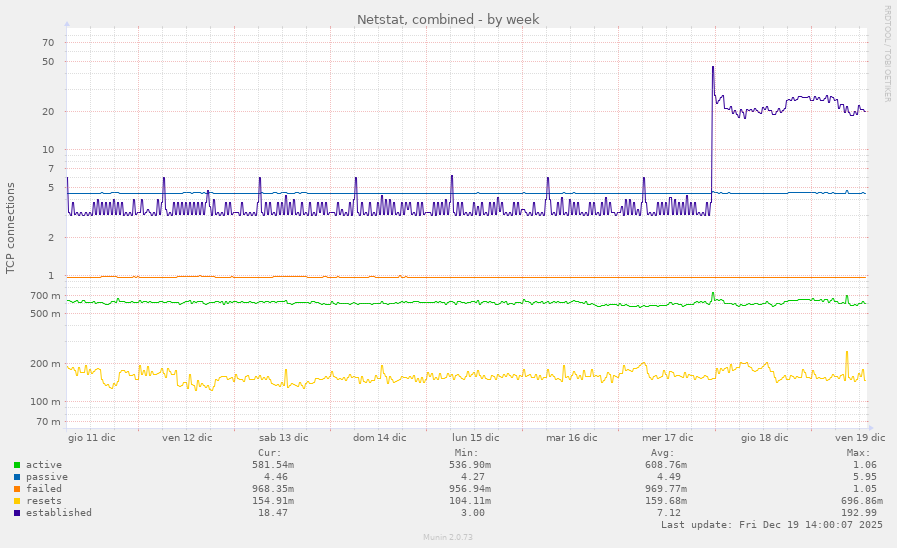897x548 pixels.
Task: Click the graph title 'Netstat, combined - by week'
Action: point(448,19)
